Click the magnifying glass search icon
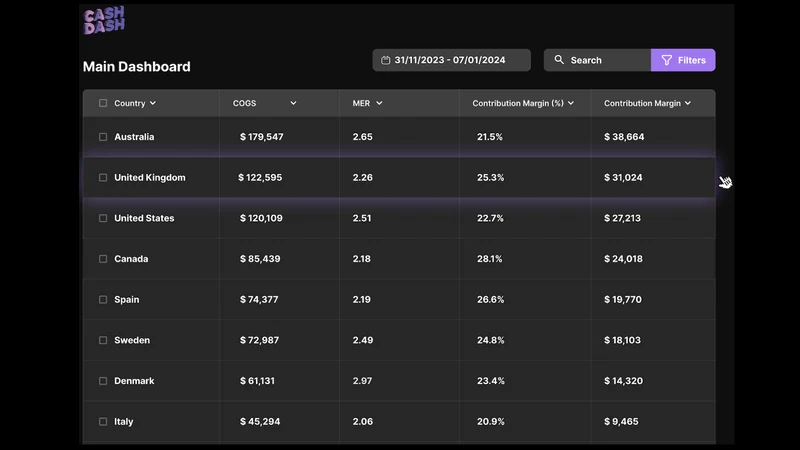This screenshot has width=800, height=450. [x=559, y=60]
